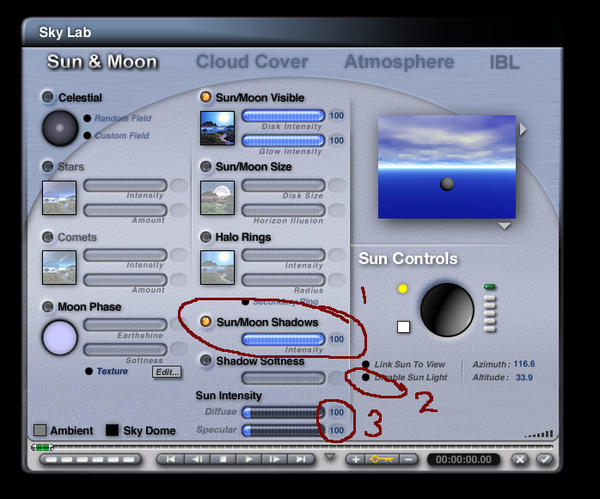Click the Stars preview thumbnail
The image size is (600, 499).
point(59,198)
